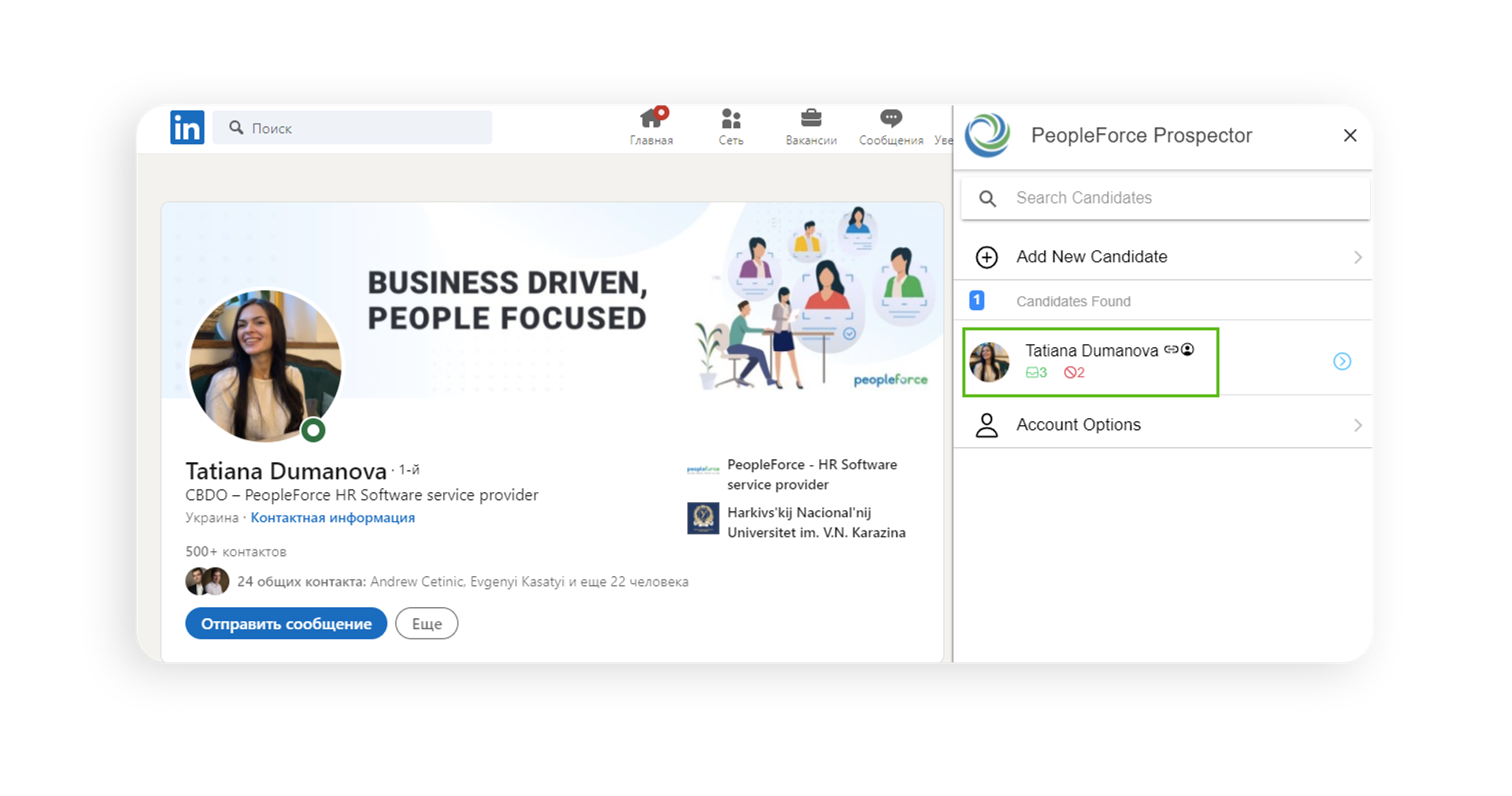Click mutual contacts avatar pair
The width and height of the screenshot is (1512, 796).
tap(207, 582)
